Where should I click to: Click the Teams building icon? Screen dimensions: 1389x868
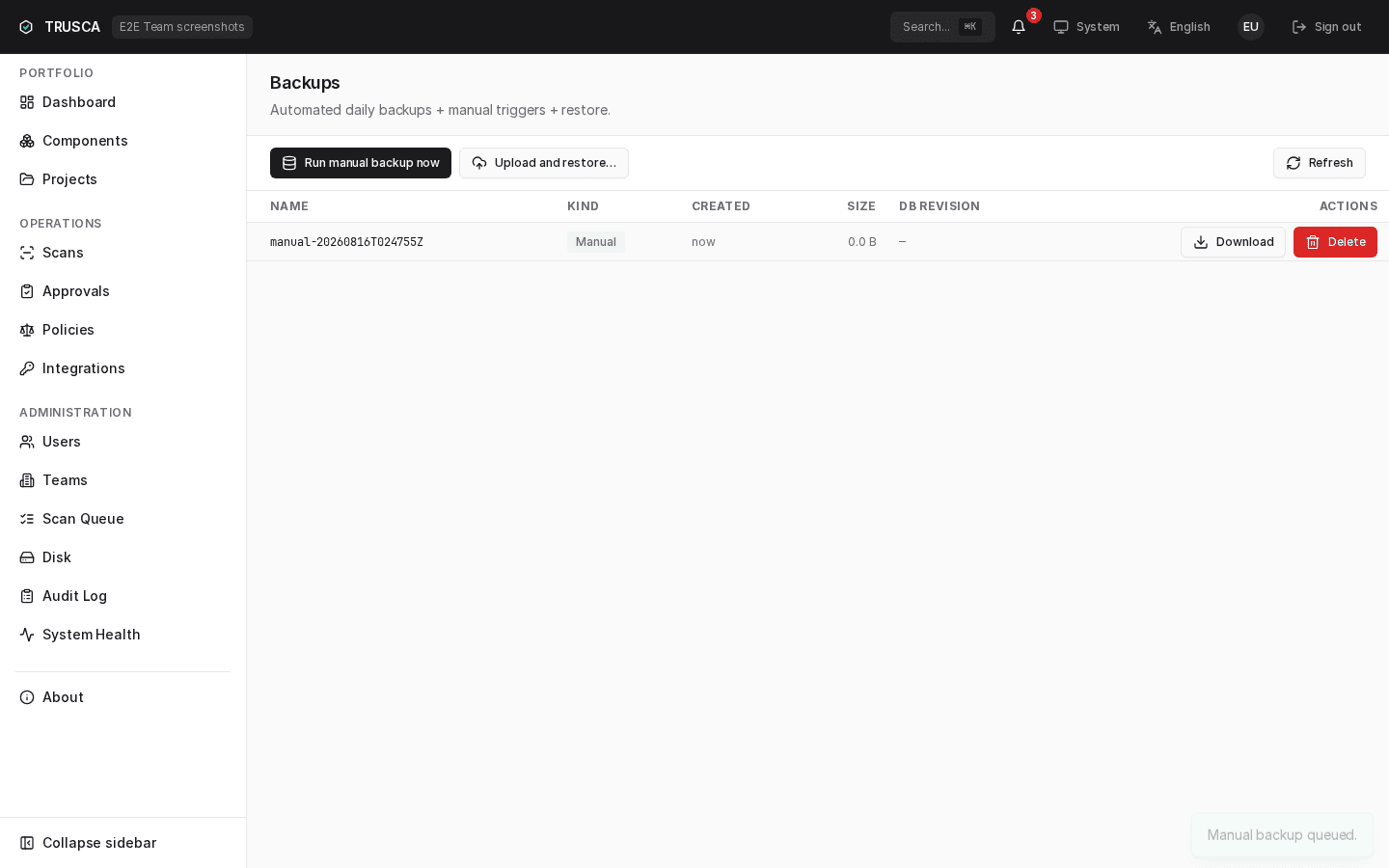pyautogui.click(x=27, y=480)
